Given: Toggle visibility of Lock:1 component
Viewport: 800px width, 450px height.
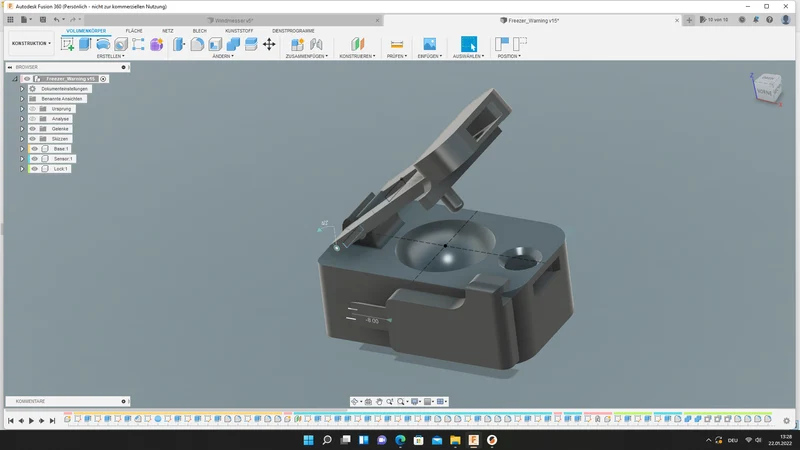Looking at the screenshot, I should pos(35,168).
